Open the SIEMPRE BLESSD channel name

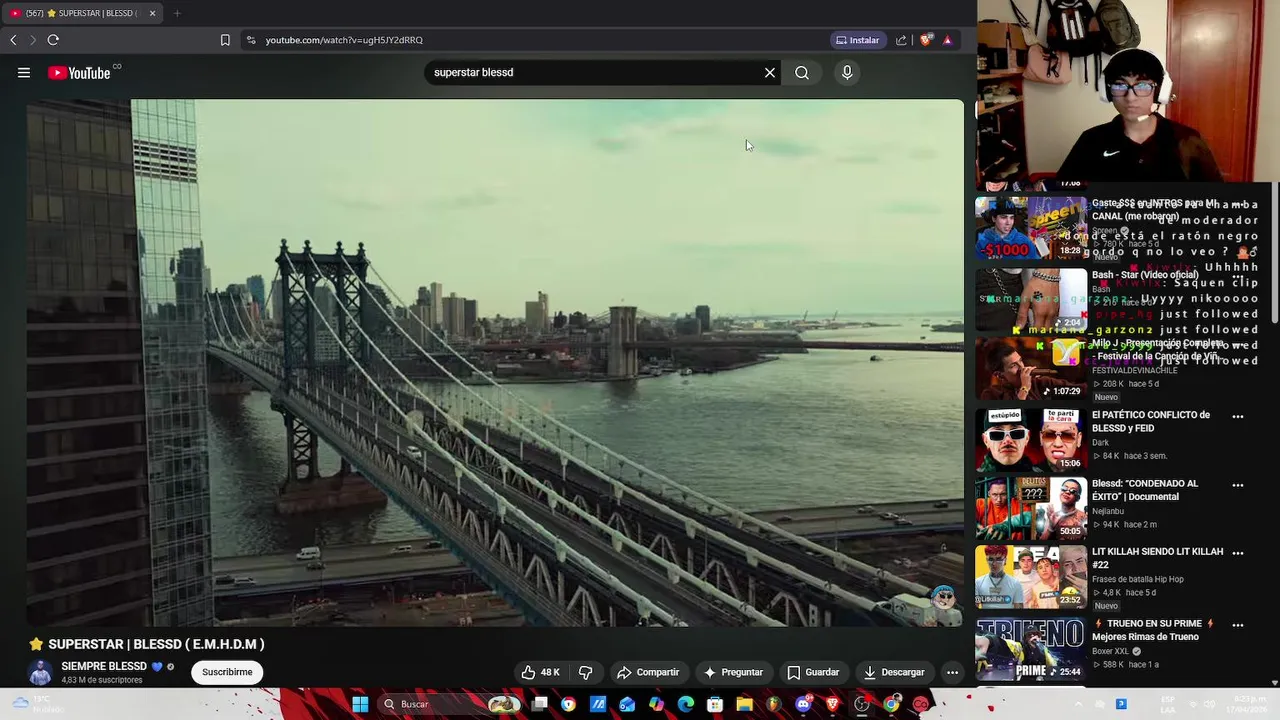pyautogui.click(x=104, y=666)
